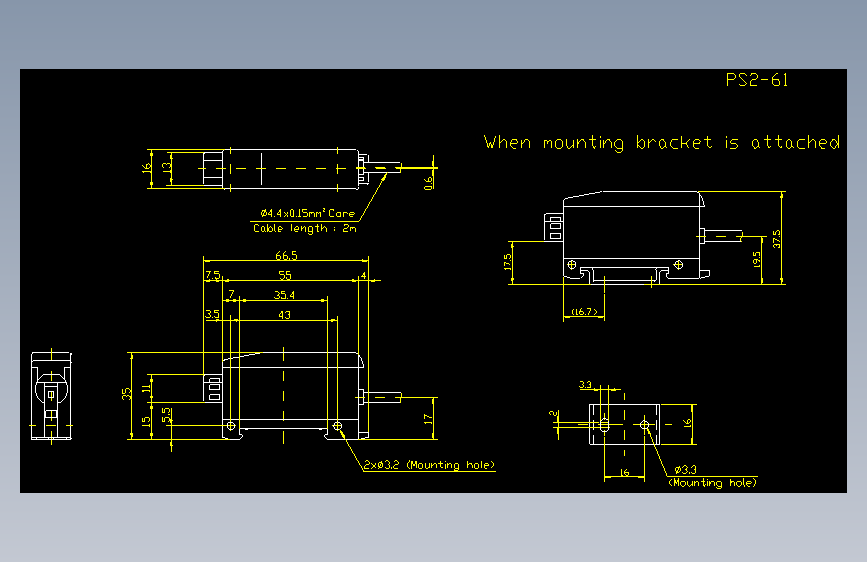The height and width of the screenshot is (562, 867).
Task: Click the 35 height dimension
Action: tap(127, 393)
